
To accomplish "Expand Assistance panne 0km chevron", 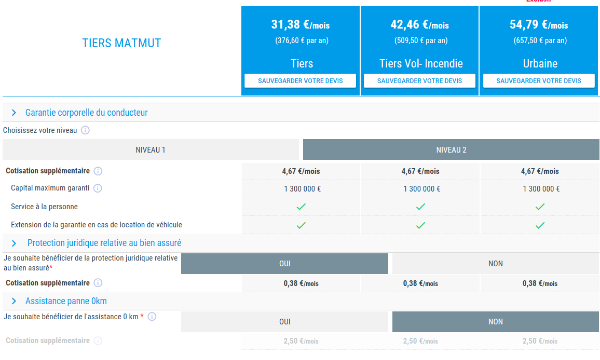I will (x=14, y=301).
